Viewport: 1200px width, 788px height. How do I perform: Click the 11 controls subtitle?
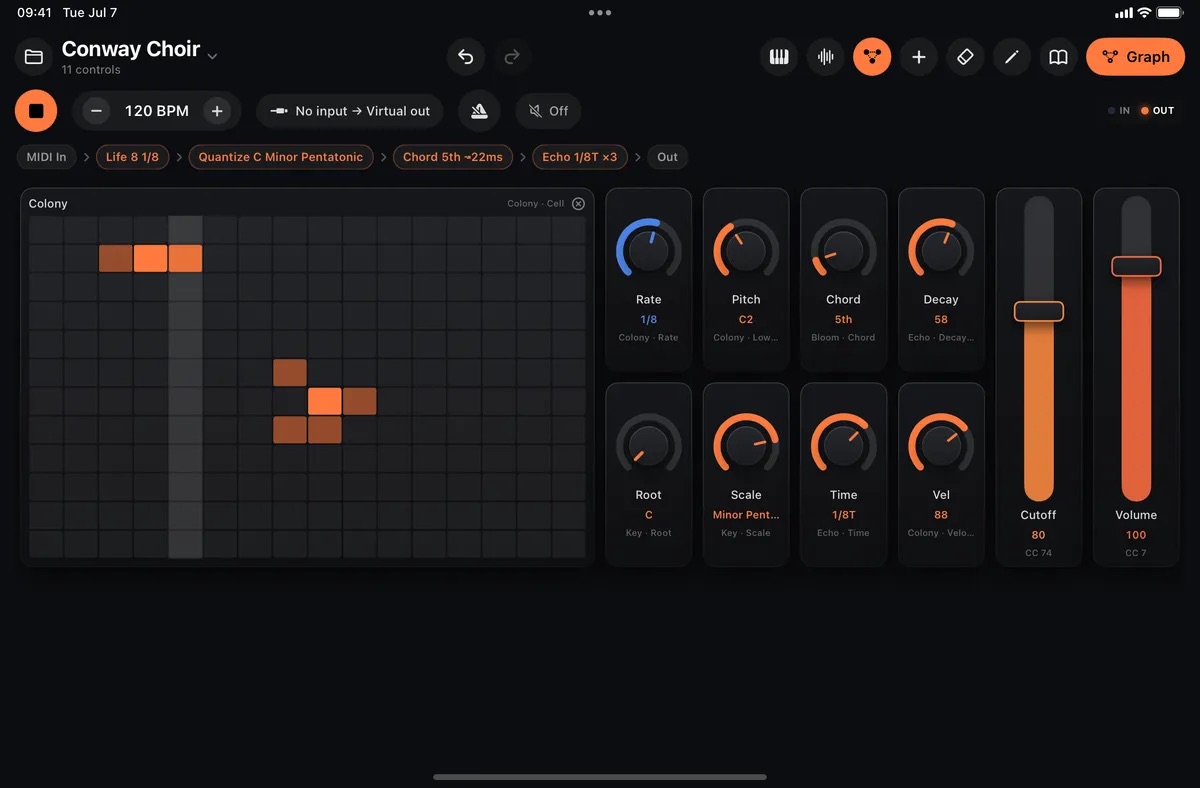[x=91, y=70]
